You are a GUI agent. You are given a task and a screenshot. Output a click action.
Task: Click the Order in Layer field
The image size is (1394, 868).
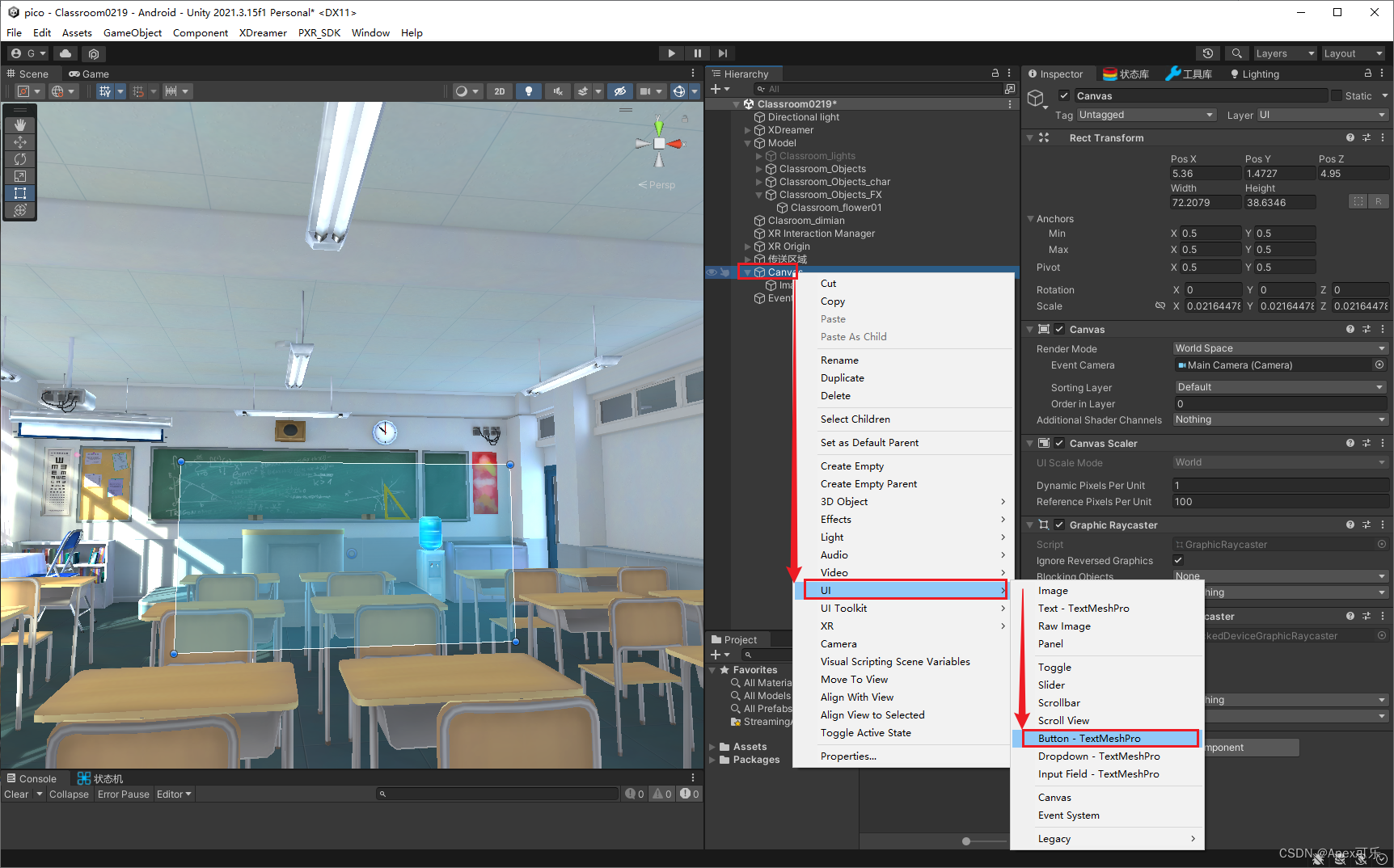coord(1281,404)
